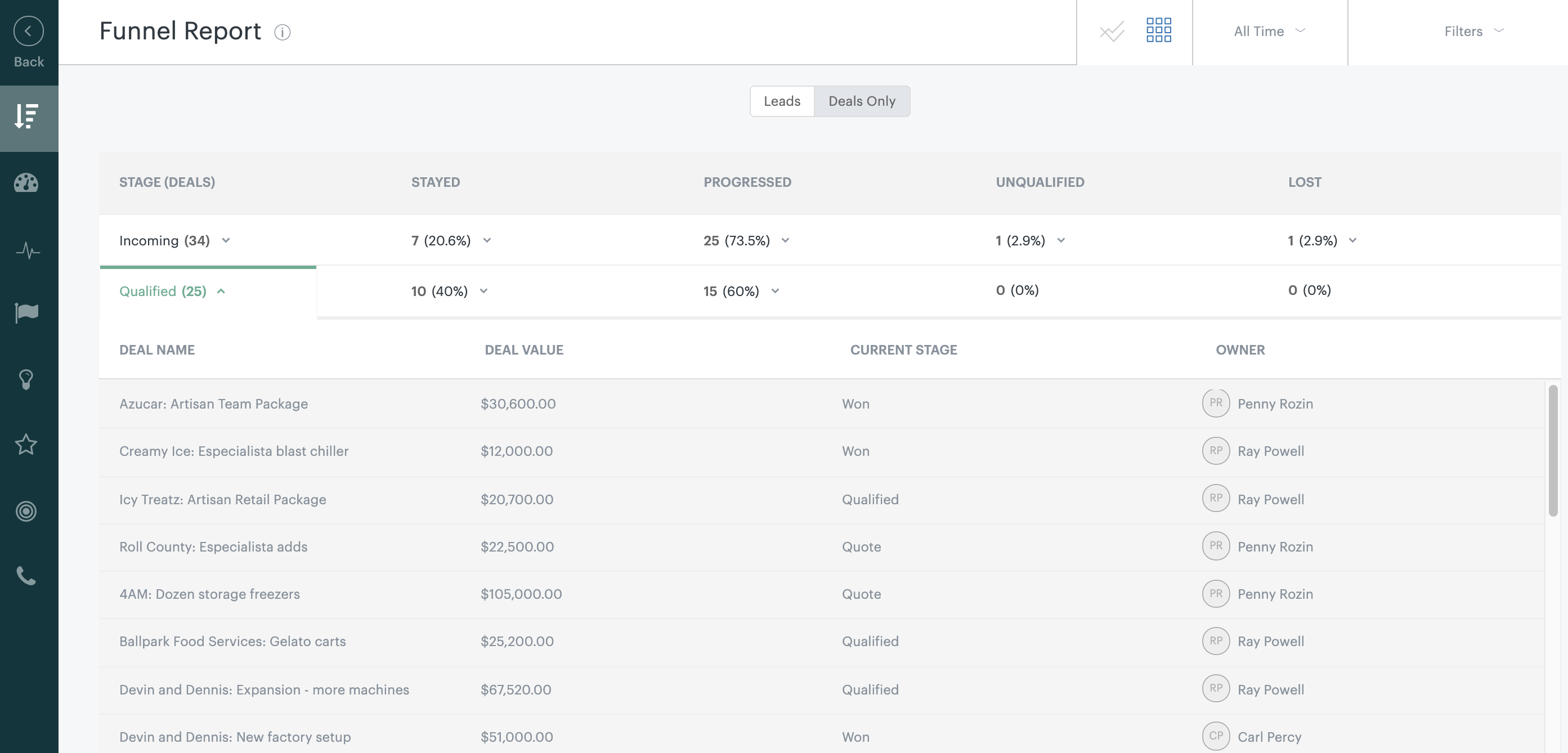Open the Filters panel dropdown
The image size is (1568, 753).
[1472, 31]
